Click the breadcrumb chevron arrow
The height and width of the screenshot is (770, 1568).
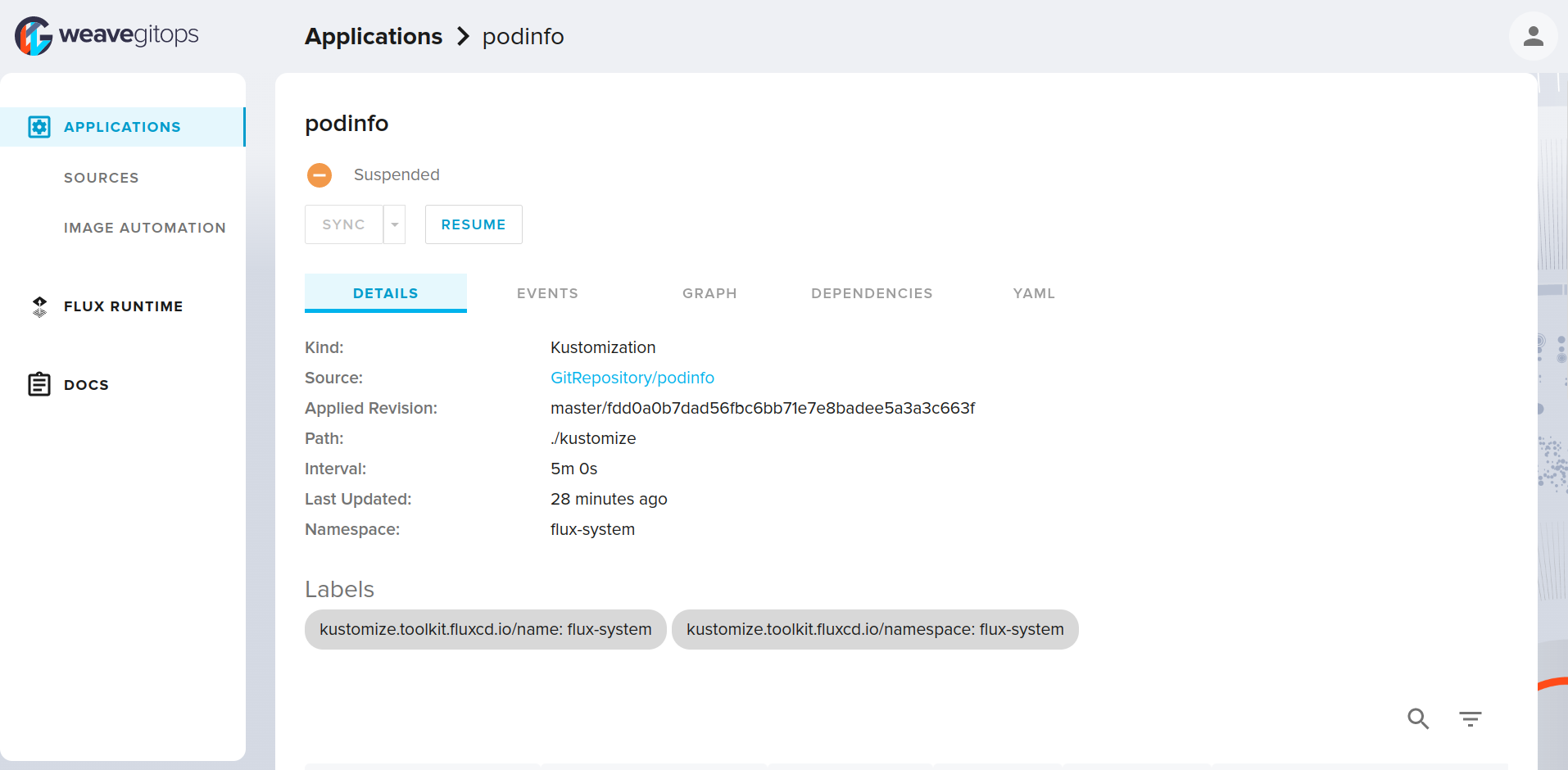tap(463, 36)
